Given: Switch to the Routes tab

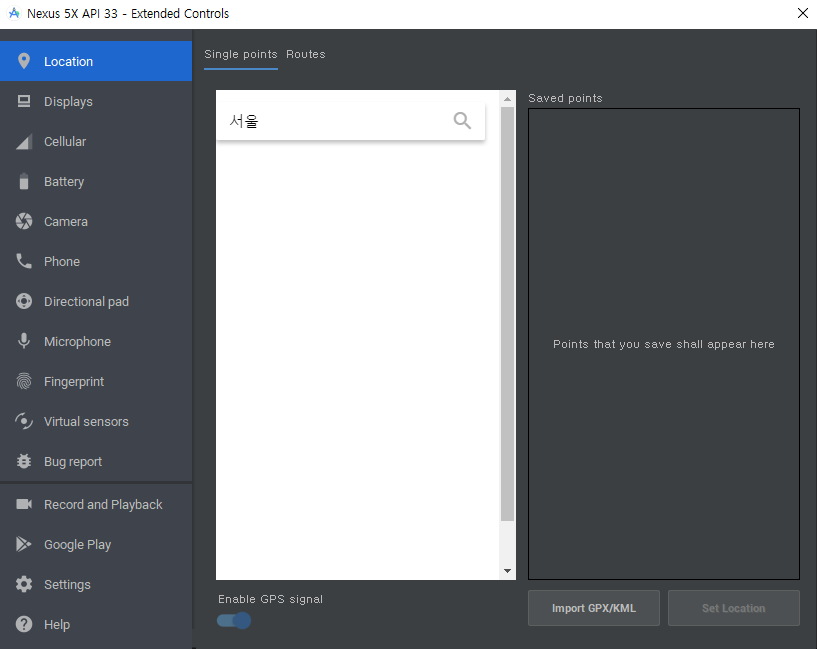Looking at the screenshot, I should coord(306,54).
